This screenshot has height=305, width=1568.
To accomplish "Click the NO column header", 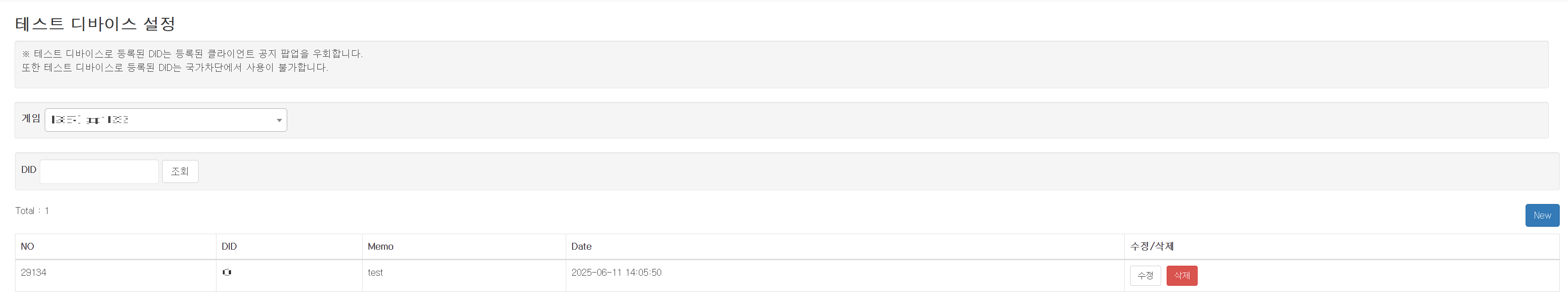I will point(27,246).
